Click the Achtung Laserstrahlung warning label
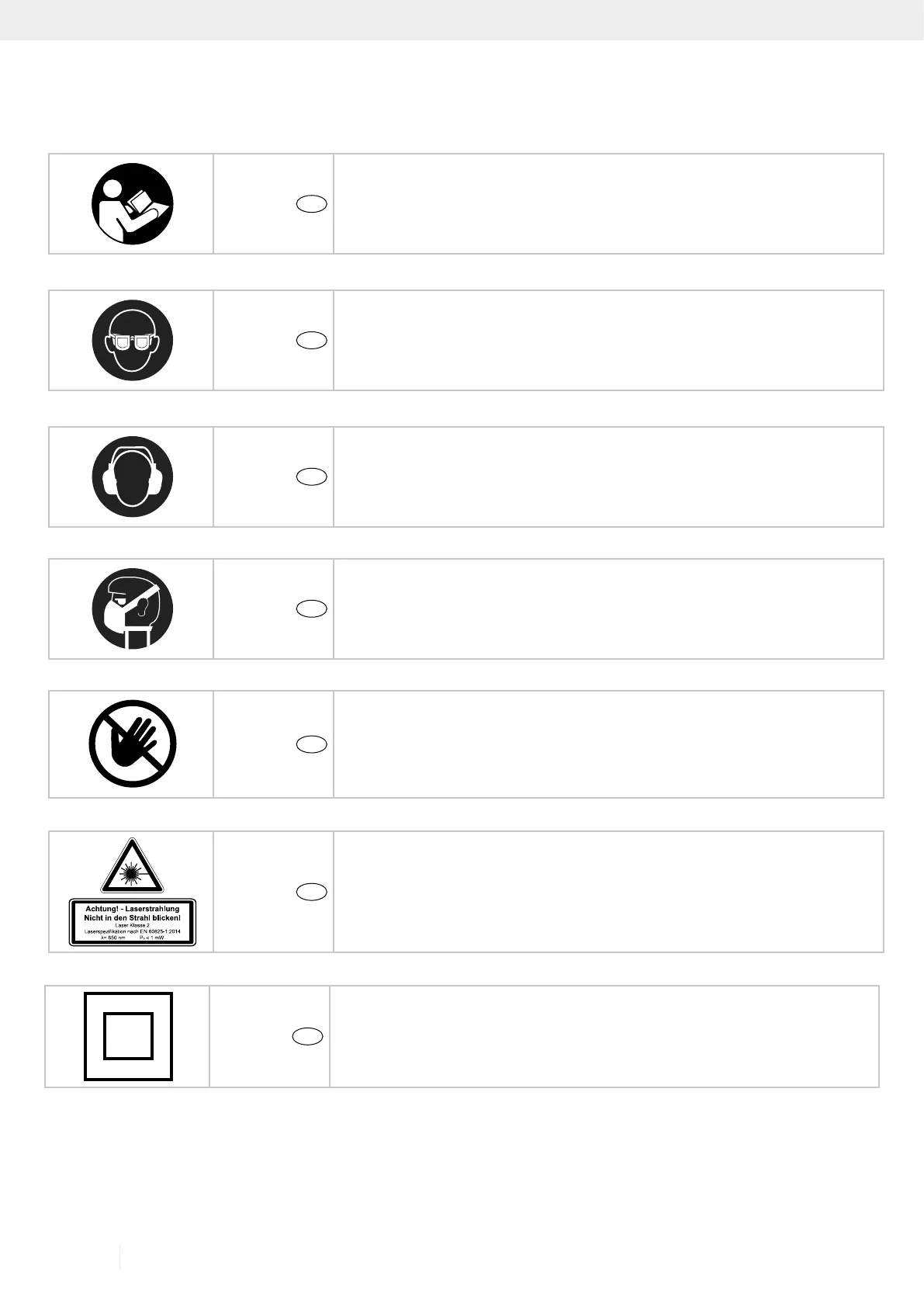Screen dimensions: 924x1307 [132, 922]
